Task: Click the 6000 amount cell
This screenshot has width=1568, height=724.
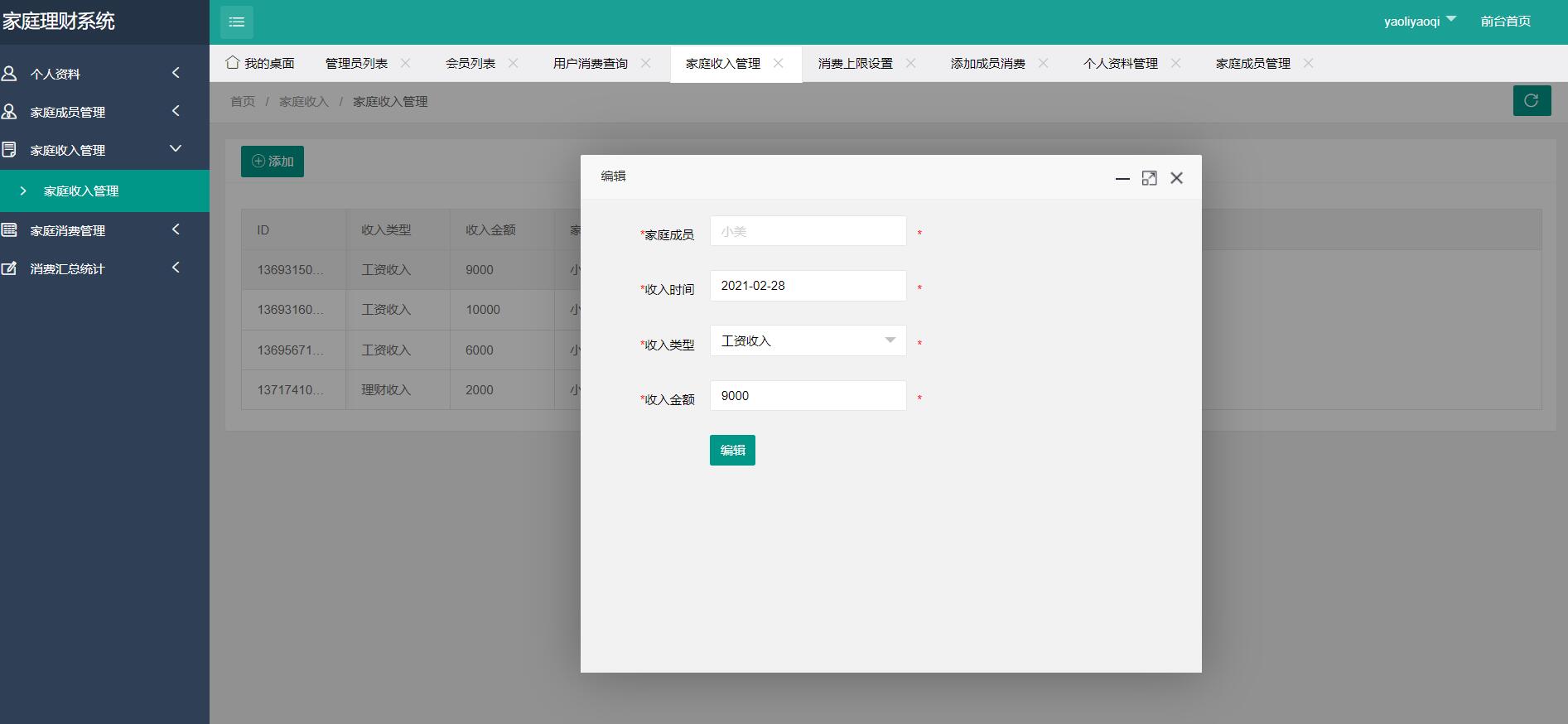Action: tap(503, 350)
